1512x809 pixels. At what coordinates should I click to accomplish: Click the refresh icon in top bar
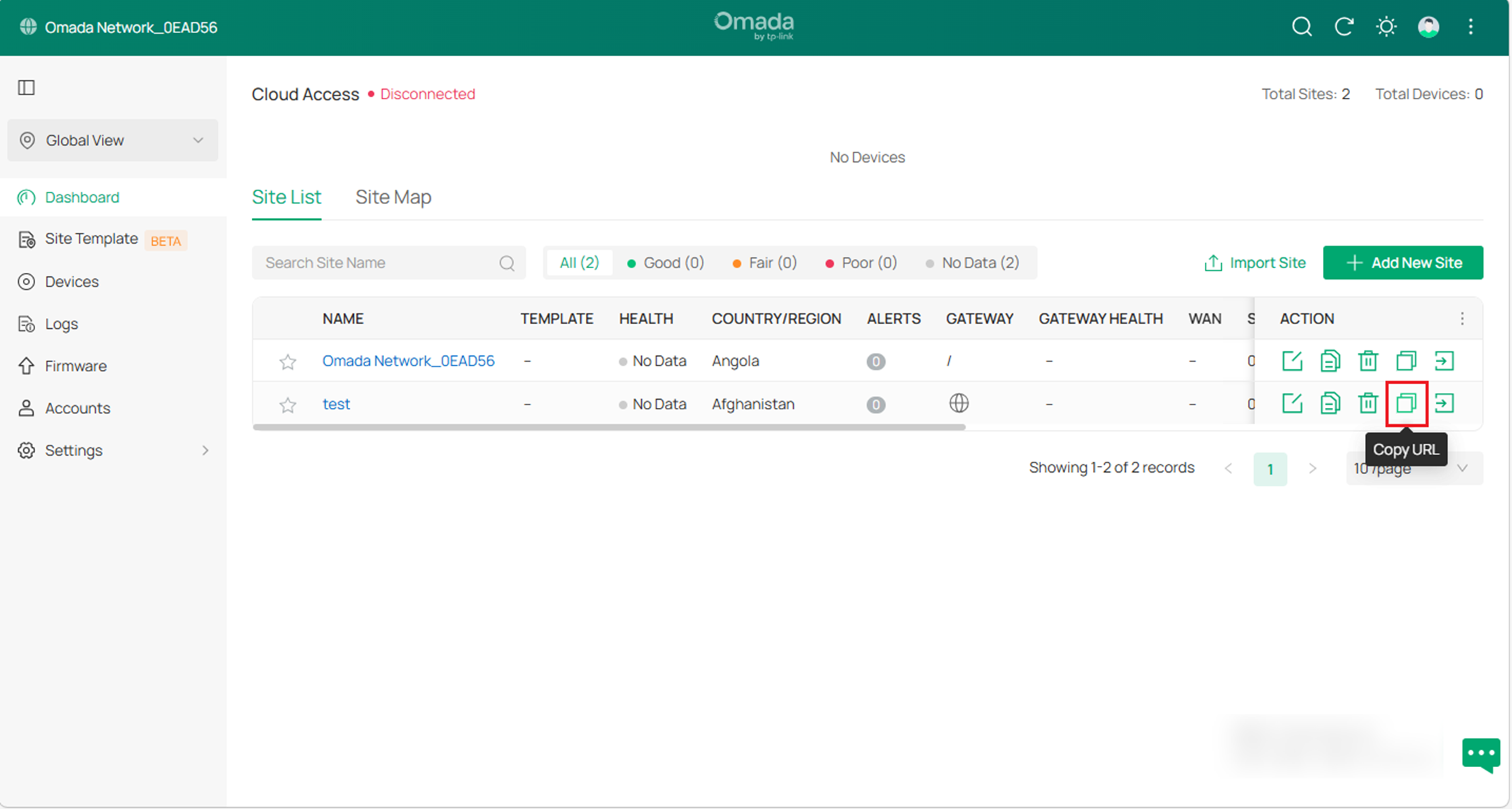[1344, 27]
